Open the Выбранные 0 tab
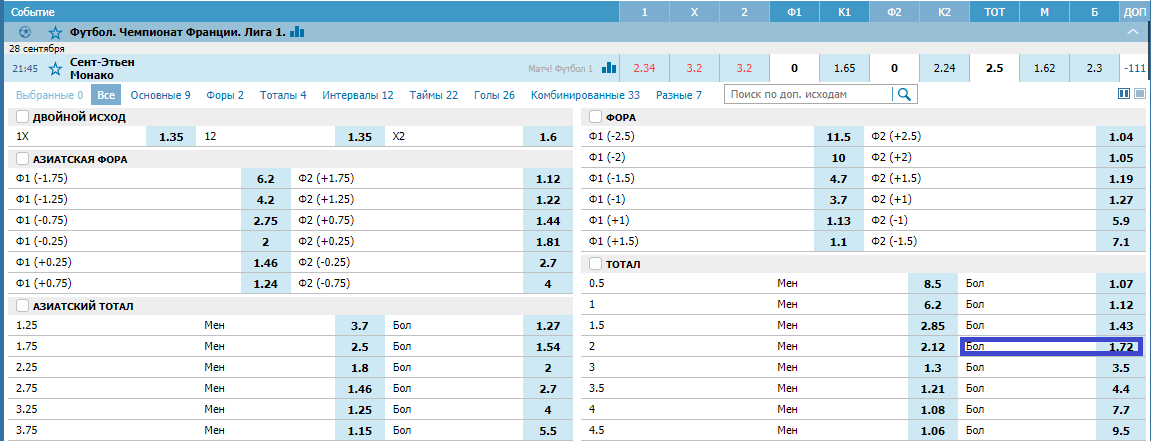This screenshot has width=1151, height=441. pyautogui.click(x=49, y=95)
